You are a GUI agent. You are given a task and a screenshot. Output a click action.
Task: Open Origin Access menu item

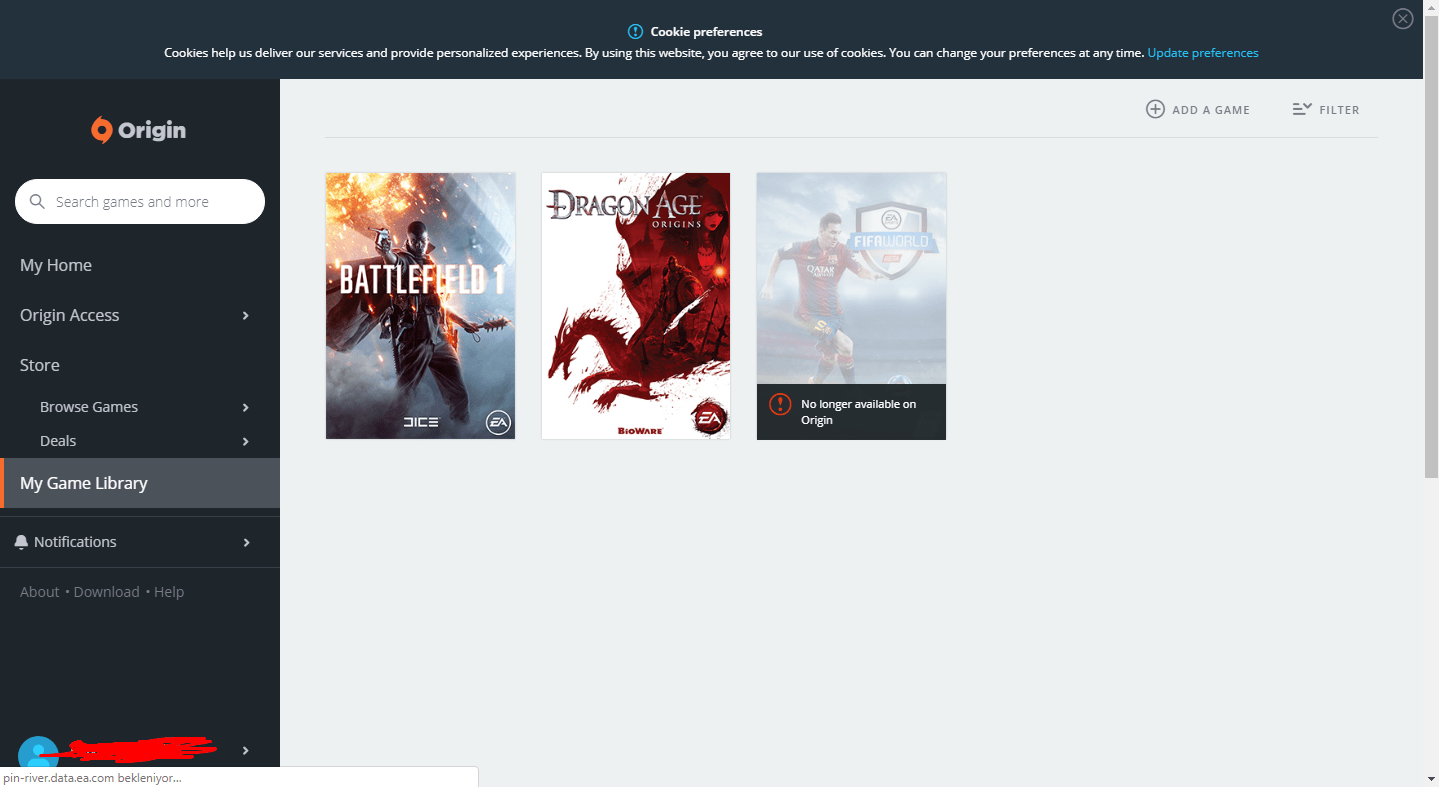click(x=70, y=315)
